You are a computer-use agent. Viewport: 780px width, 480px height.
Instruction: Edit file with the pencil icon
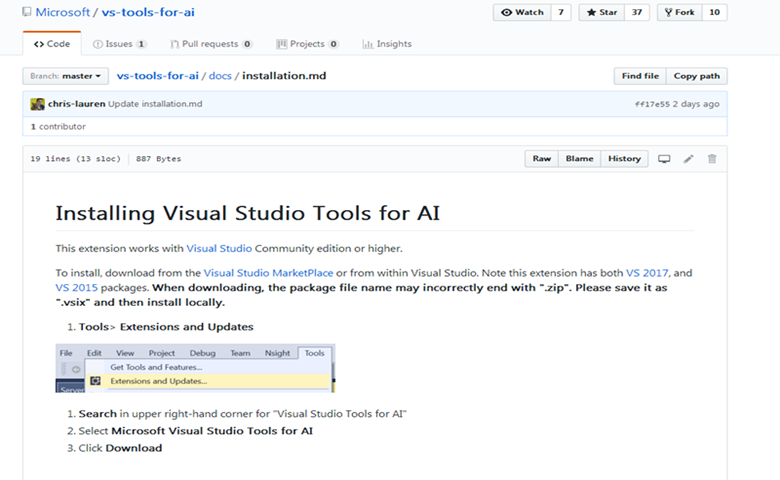pyautogui.click(x=688, y=159)
